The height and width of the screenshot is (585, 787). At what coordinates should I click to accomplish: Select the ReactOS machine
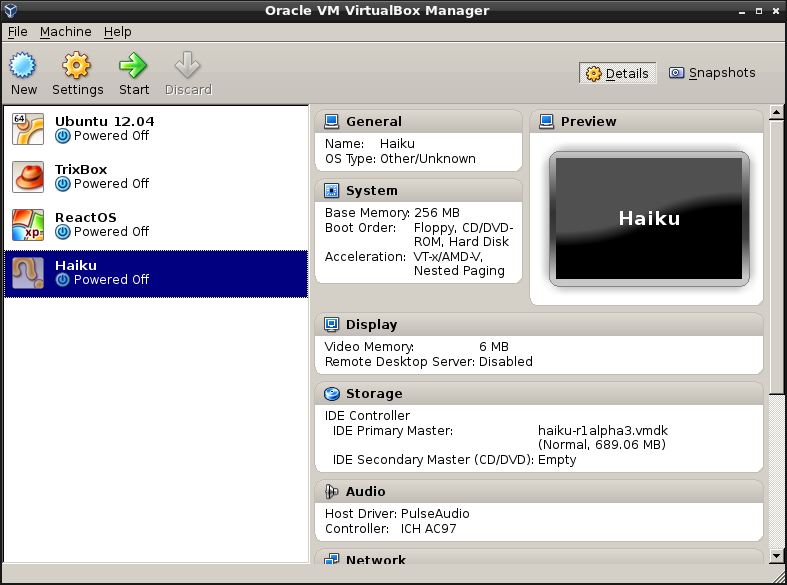coord(156,225)
